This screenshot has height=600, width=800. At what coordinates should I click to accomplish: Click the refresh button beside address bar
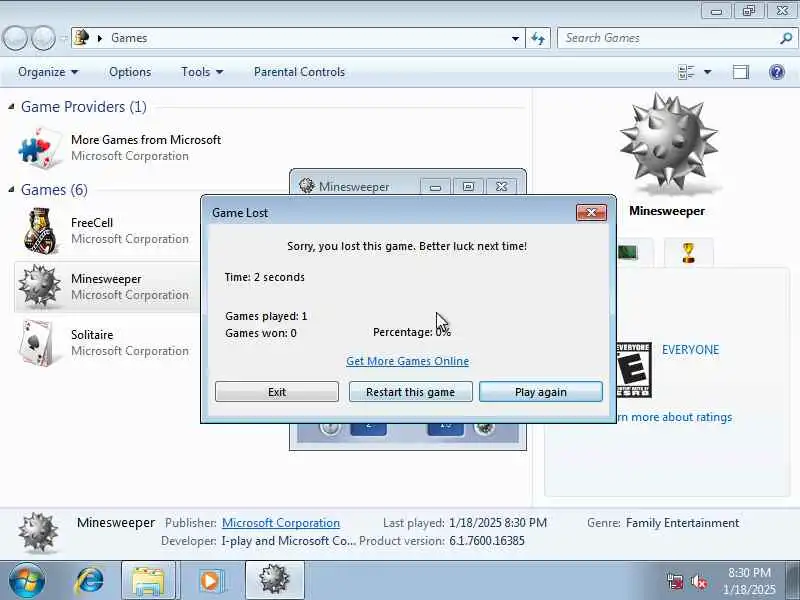click(538, 38)
